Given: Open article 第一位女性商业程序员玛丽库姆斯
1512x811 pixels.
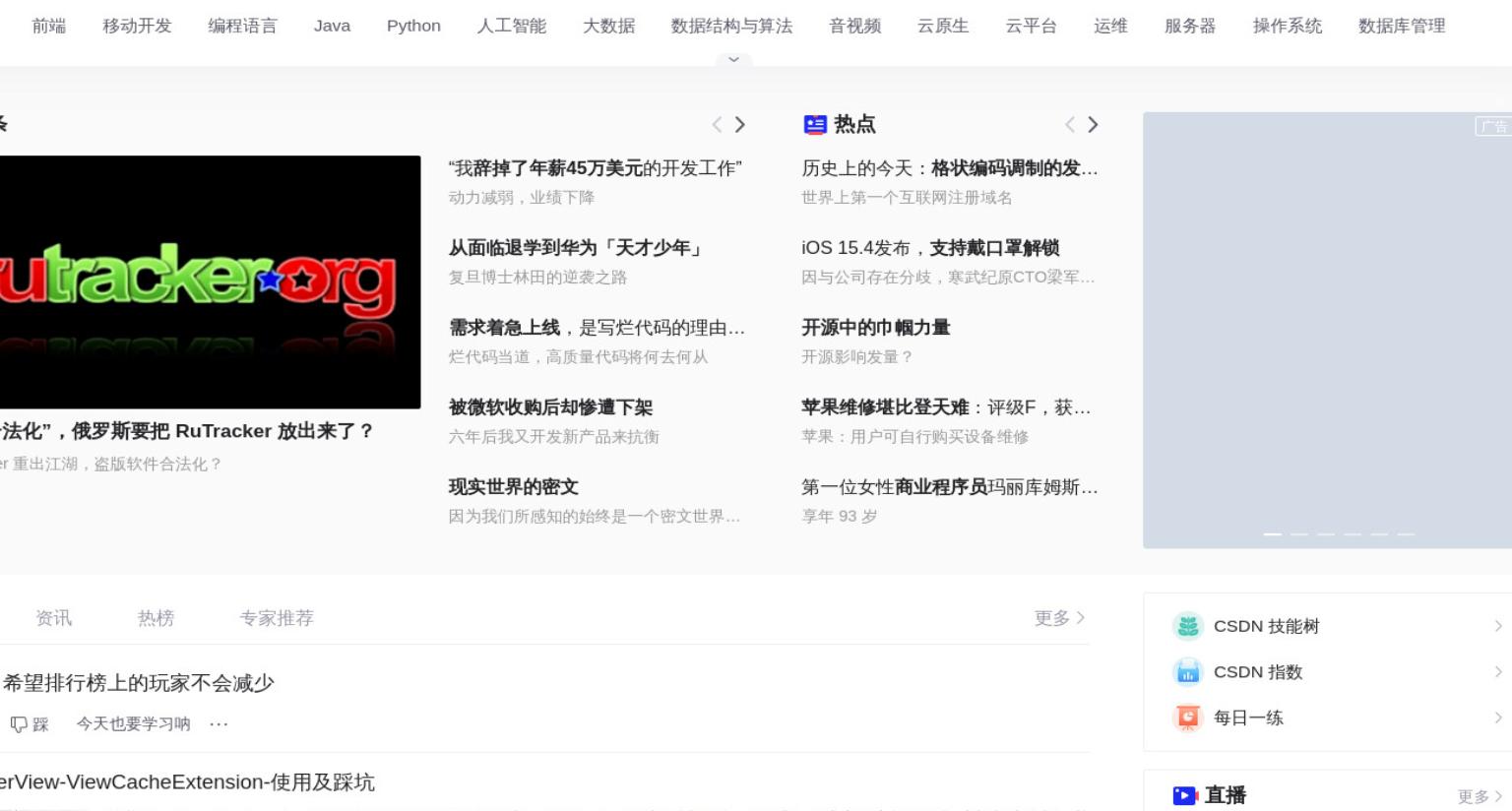Looking at the screenshot, I should coord(950,487).
